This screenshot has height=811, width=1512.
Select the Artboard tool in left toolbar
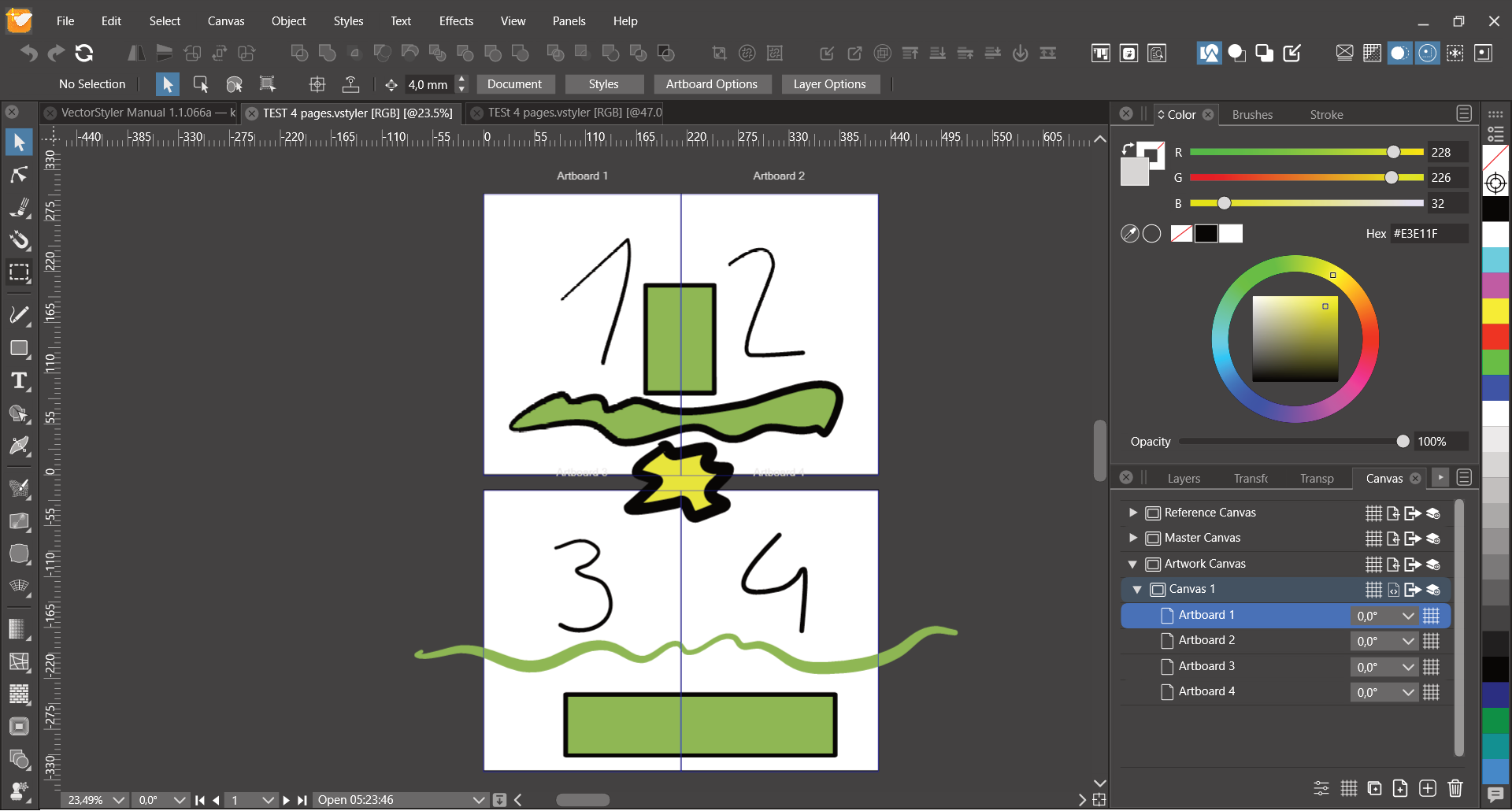tap(19, 273)
